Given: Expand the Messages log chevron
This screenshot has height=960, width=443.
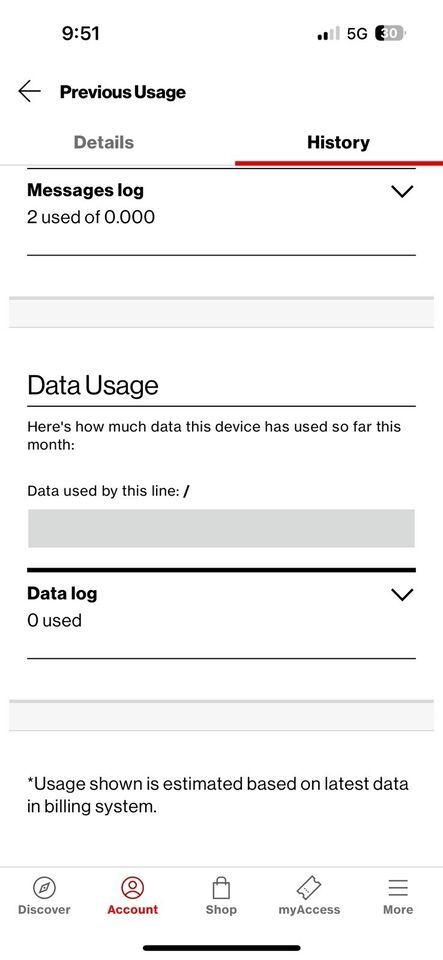Looking at the screenshot, I should tap(402, 192).
